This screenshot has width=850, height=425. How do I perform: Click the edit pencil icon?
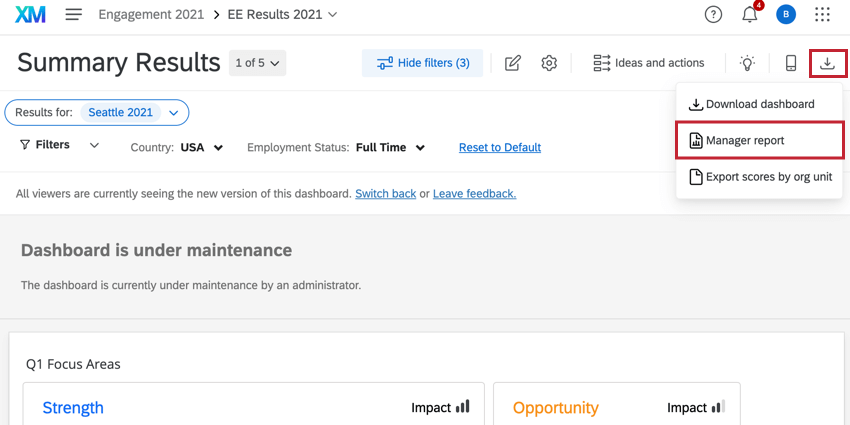coord(513,63)
